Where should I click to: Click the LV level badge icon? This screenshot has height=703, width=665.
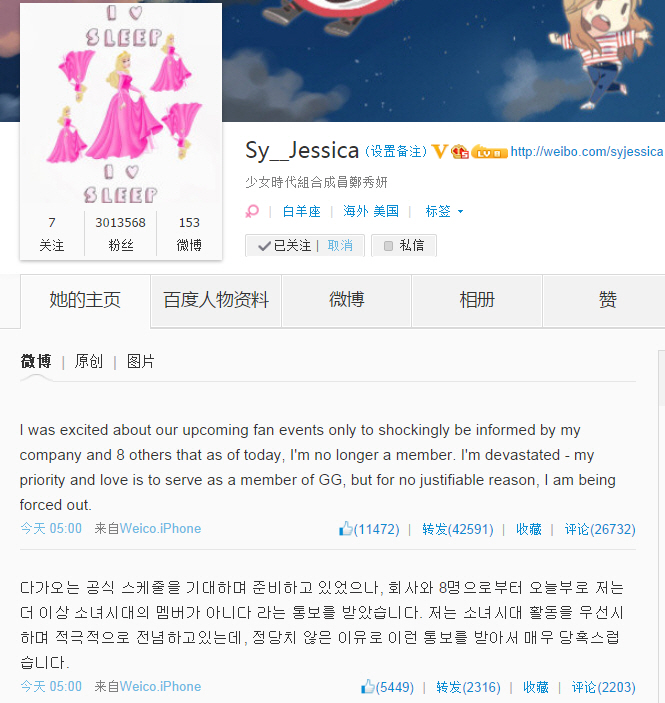pos(489,152)
